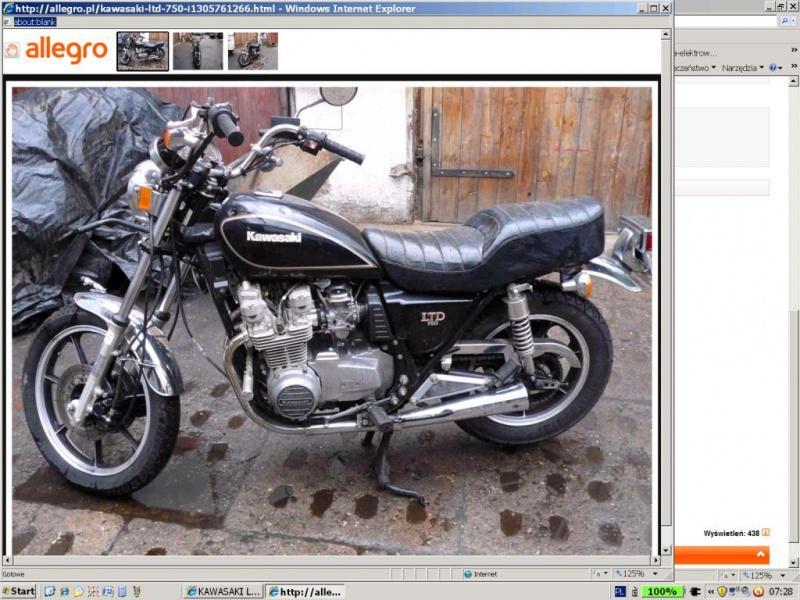Viewport: 800px width, 600px height.
Task: Select the first motorcycle thumbnail
Action: point(143,51)
